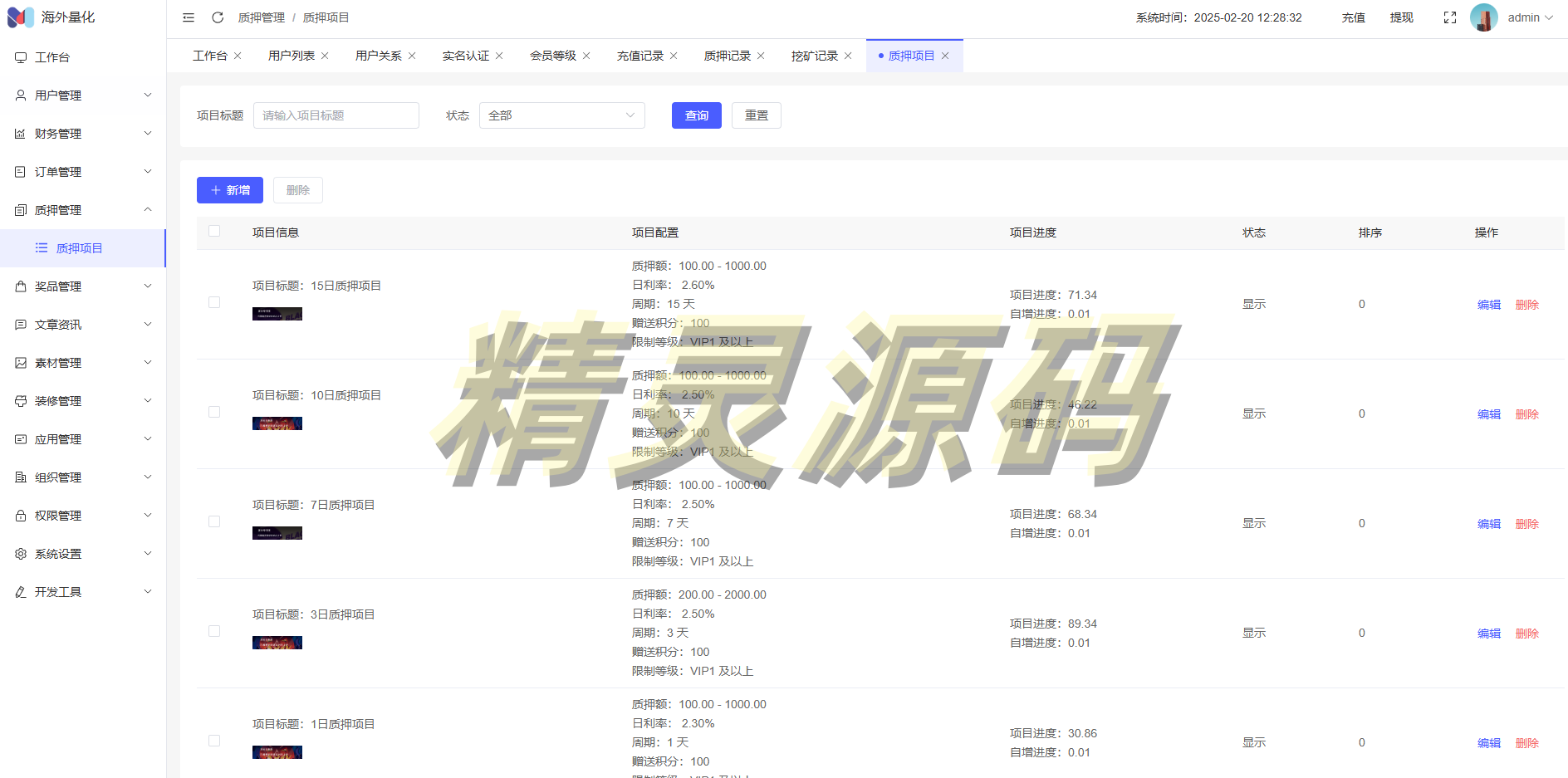Expand the 财务管理 sidebar menu
Viewport: 1568px width, 778px height.
[83, 134]
